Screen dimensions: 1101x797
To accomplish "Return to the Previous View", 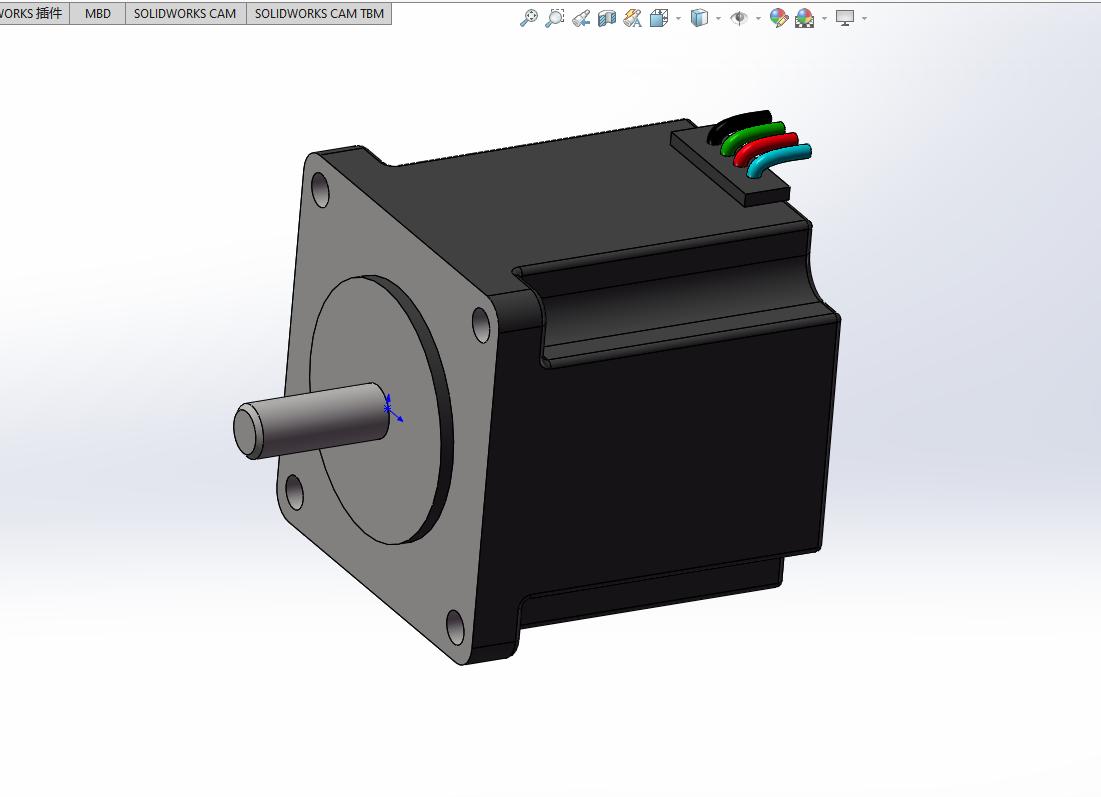I will (x=581, y=18).
